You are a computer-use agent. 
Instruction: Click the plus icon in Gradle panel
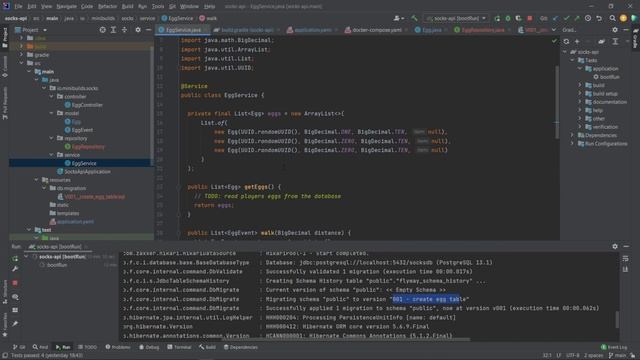tap(577, 41)
